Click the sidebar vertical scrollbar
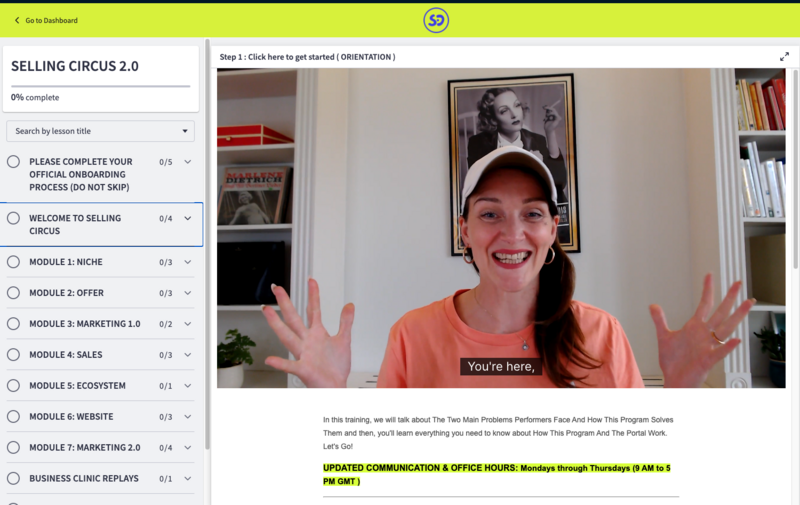This screenshot has height=505, width=800. (x=207, y=245)
